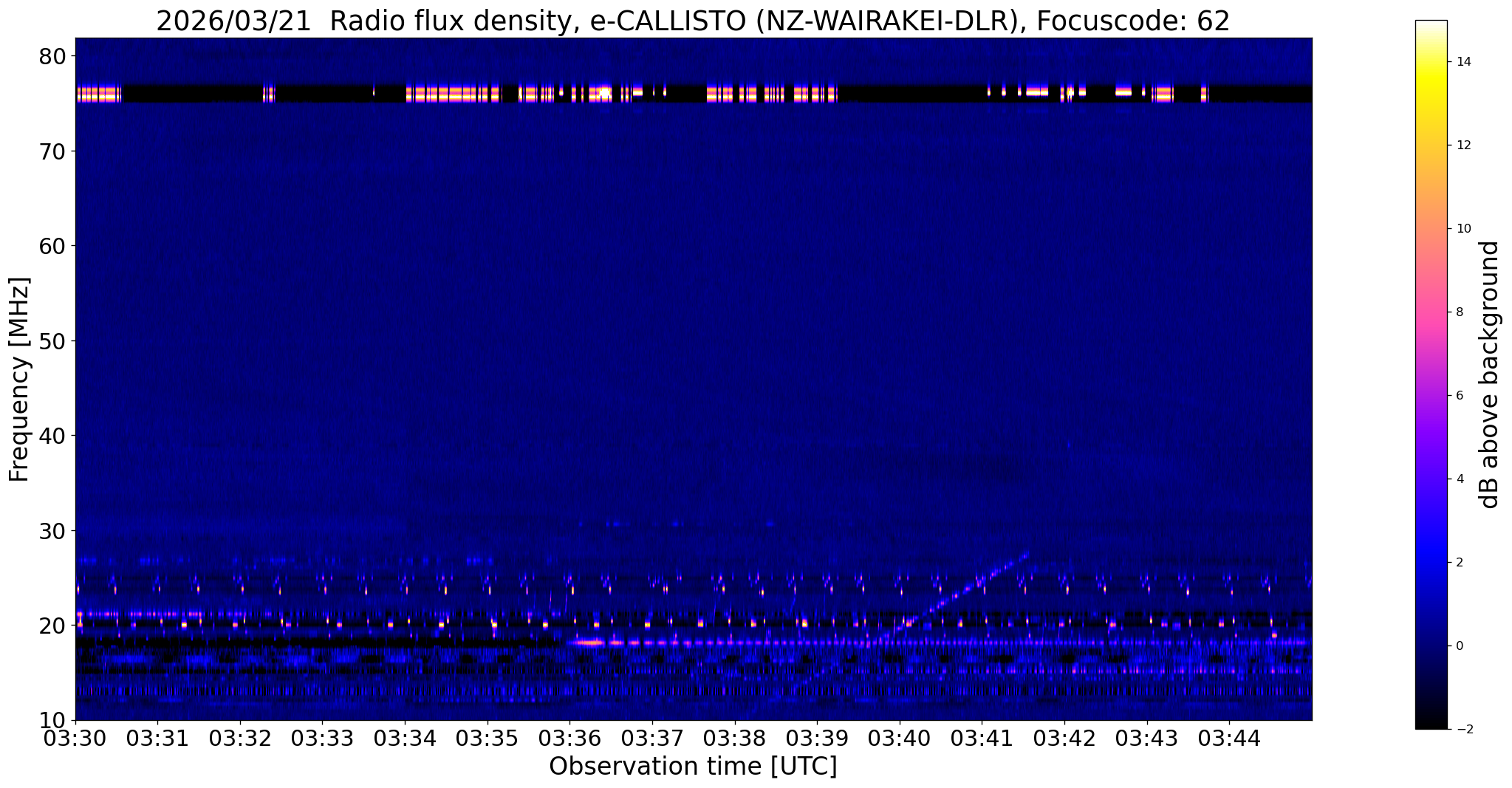Select the 03:44 time tick label
Viewport: 1512px width, 788px height.
pos(1229,739)
